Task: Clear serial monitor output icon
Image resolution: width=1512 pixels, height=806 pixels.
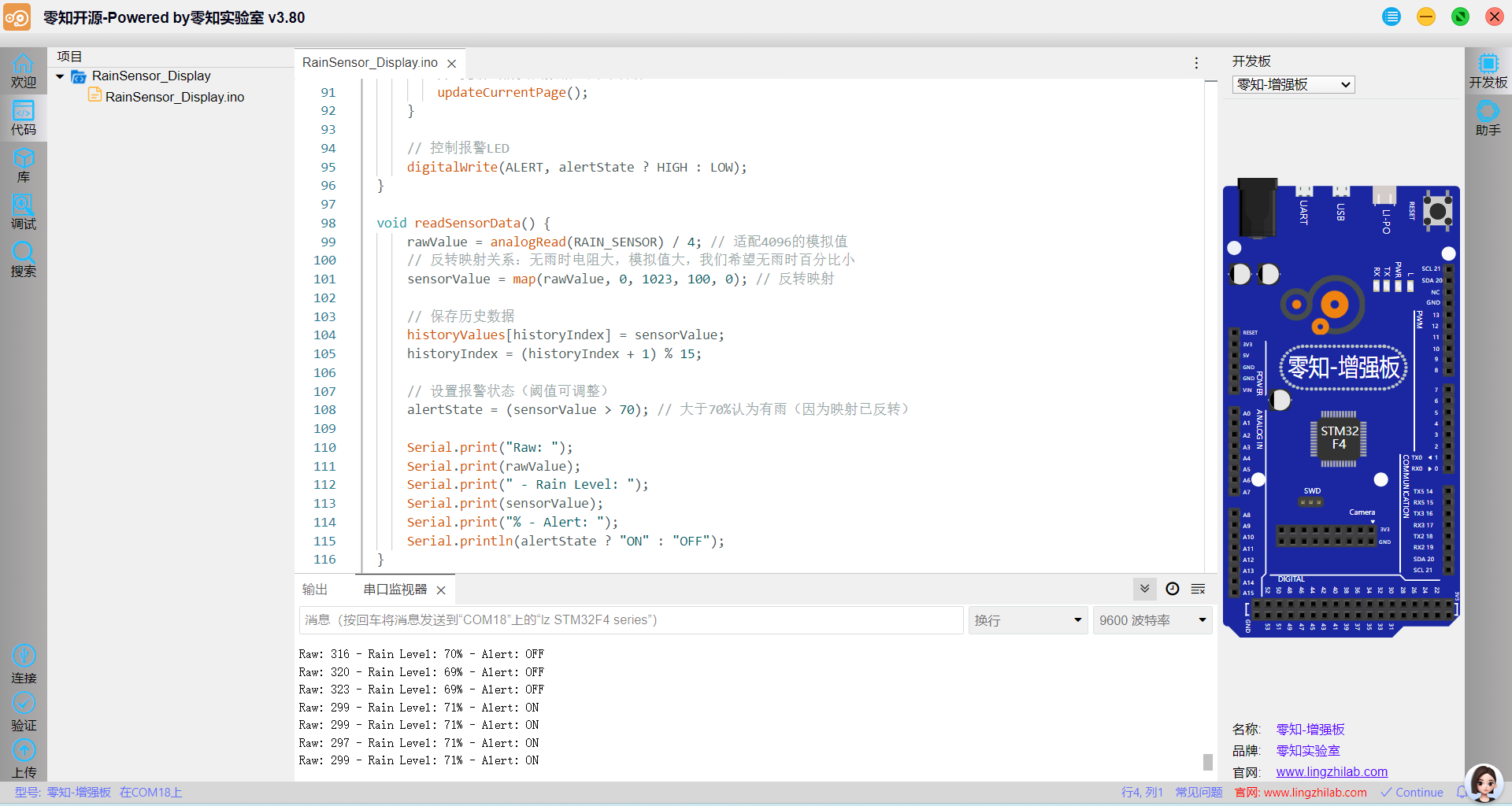Action: [1199, 589]
